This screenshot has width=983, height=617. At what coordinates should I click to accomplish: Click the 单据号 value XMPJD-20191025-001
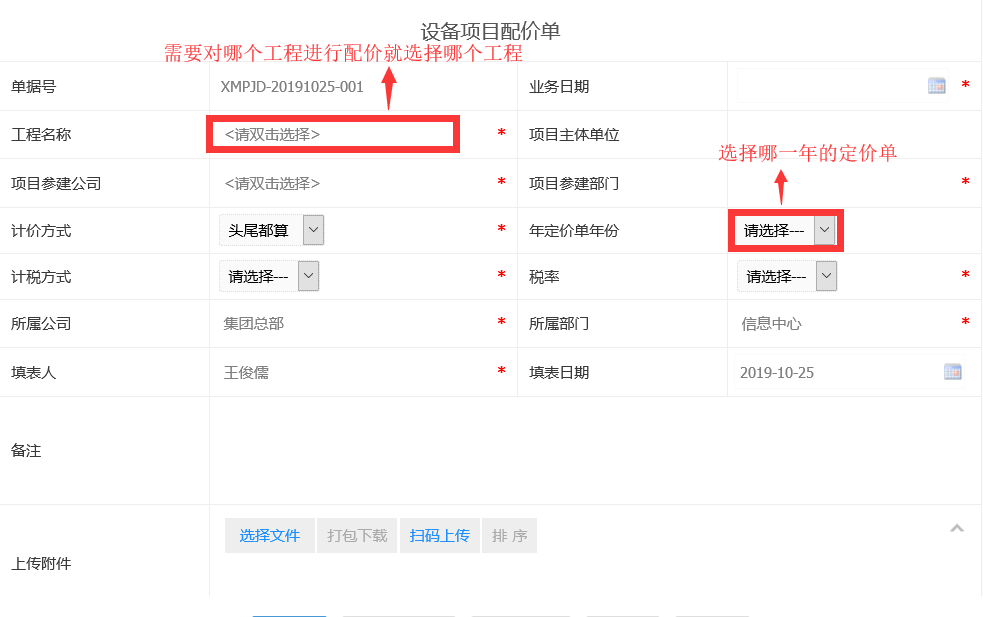[x=292, y=87]
